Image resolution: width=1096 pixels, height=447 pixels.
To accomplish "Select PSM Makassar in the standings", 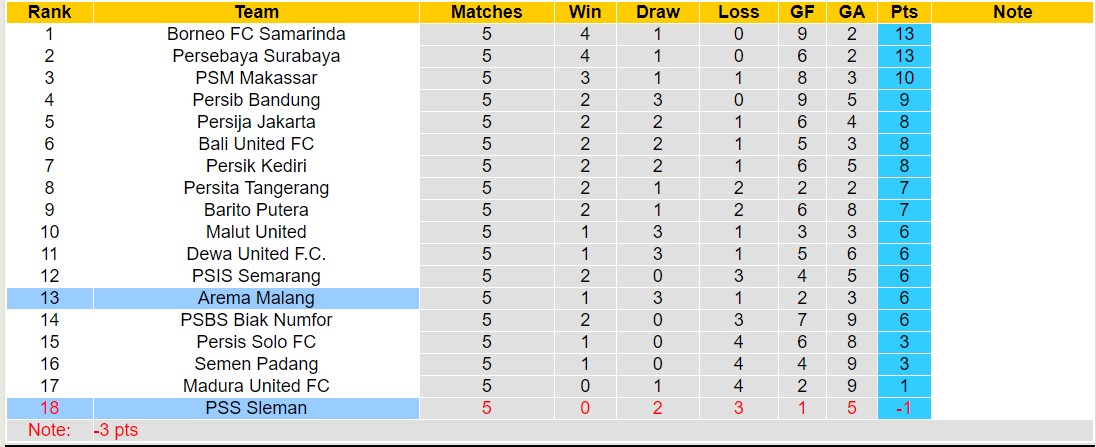I will tap(256, 78).
